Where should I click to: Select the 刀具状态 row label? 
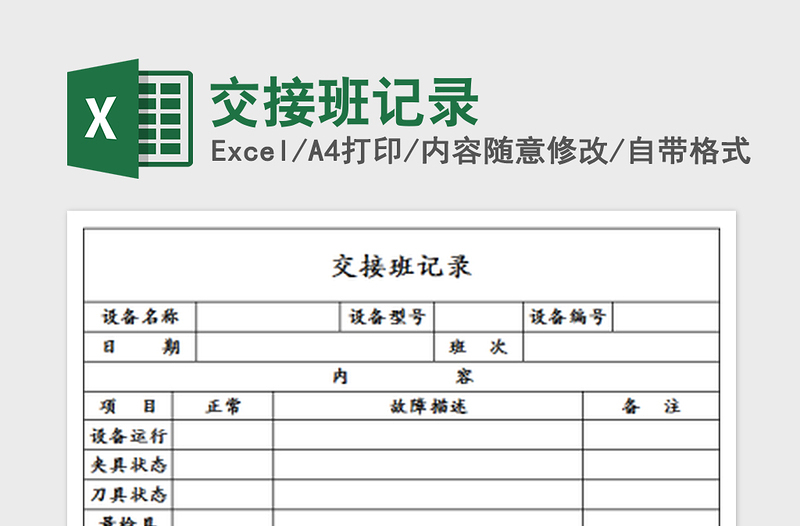coord(129,494)
